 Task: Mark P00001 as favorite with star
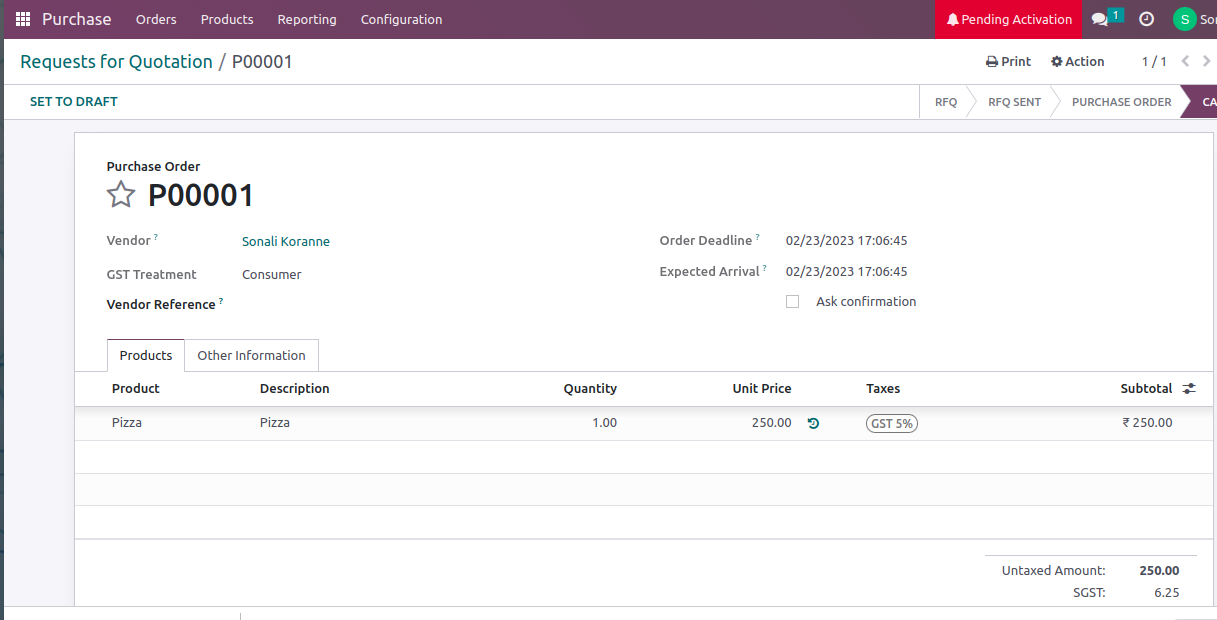point(121,195)
